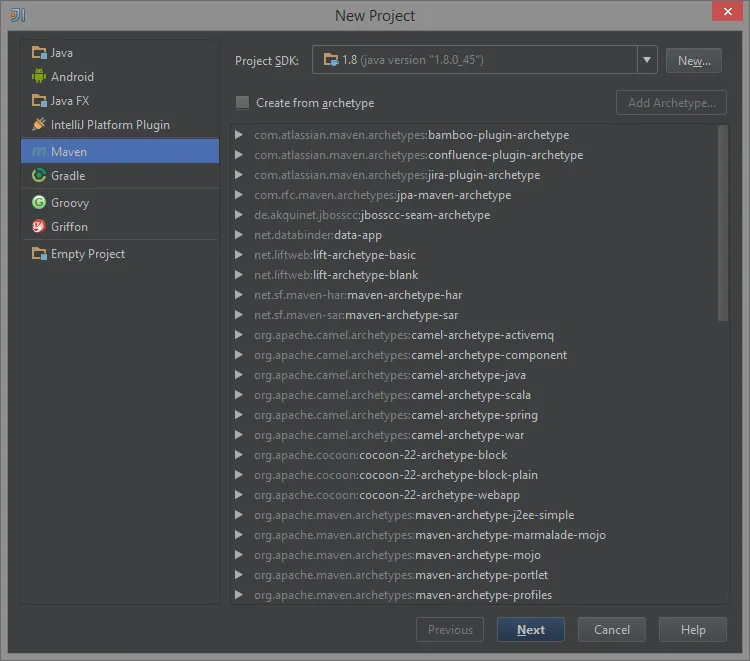Image resolution: width=750 pixels, height=661 pixels.
Task: Open the Help button
Action: pyautogui.click(x=693, y=630)
